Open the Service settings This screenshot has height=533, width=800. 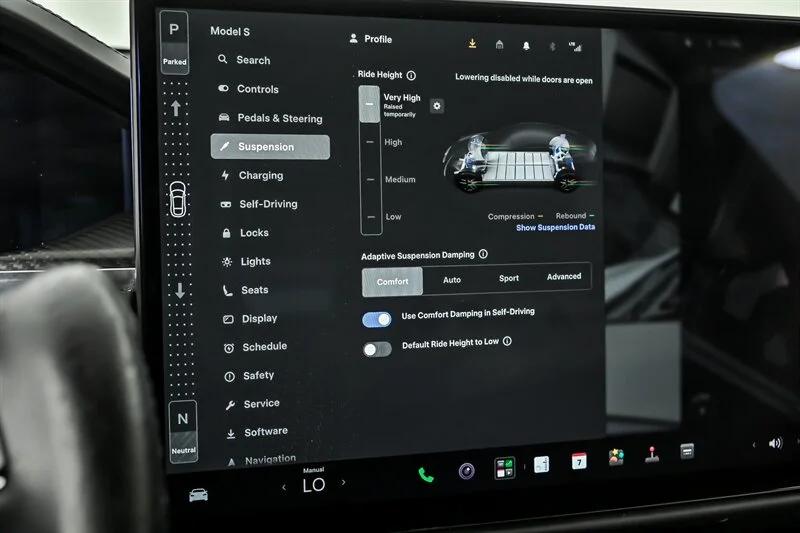(x=253, y=403)
